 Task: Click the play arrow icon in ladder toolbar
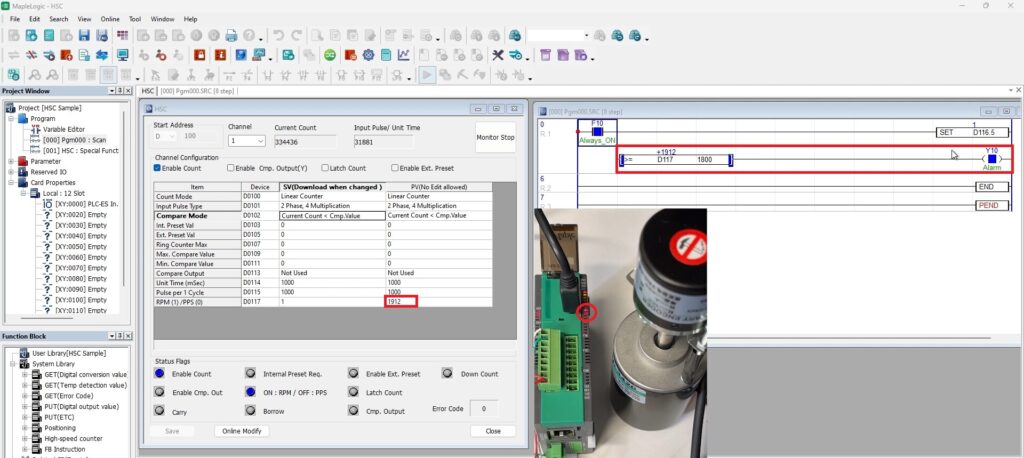pyautogui.click(x=427, y=74)
